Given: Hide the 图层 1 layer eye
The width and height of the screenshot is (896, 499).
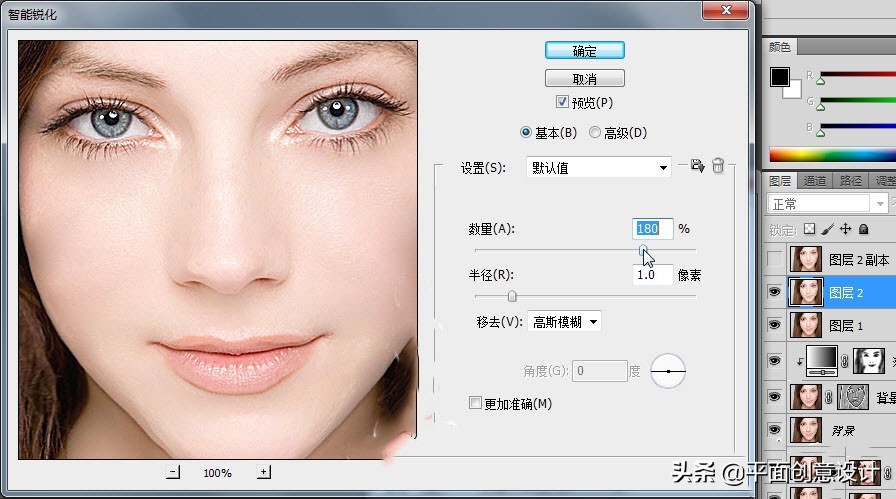Looking at the screenshot, I should pos(774,325).
